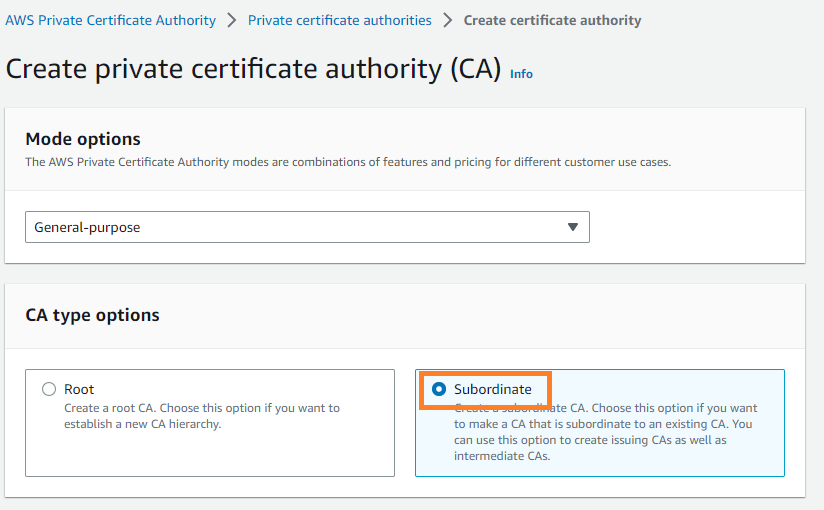Click the Create private certificate authority title
Screen dimensions: 824x510
coord(253,69)
